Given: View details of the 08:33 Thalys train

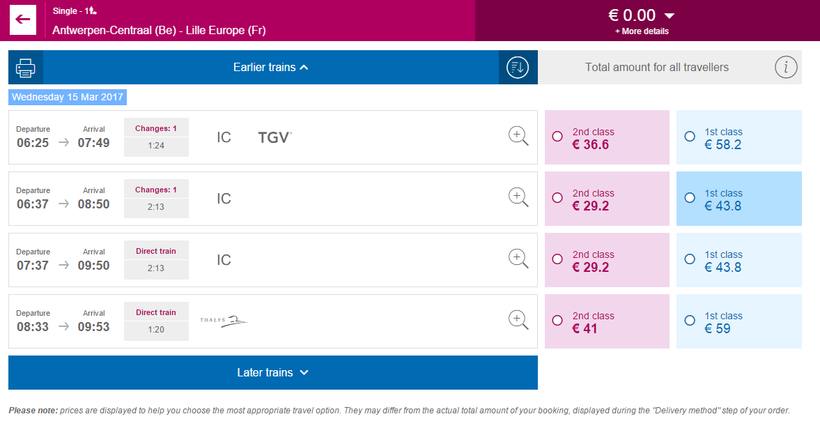Looking at the screenshot, I should pos(518,321).
